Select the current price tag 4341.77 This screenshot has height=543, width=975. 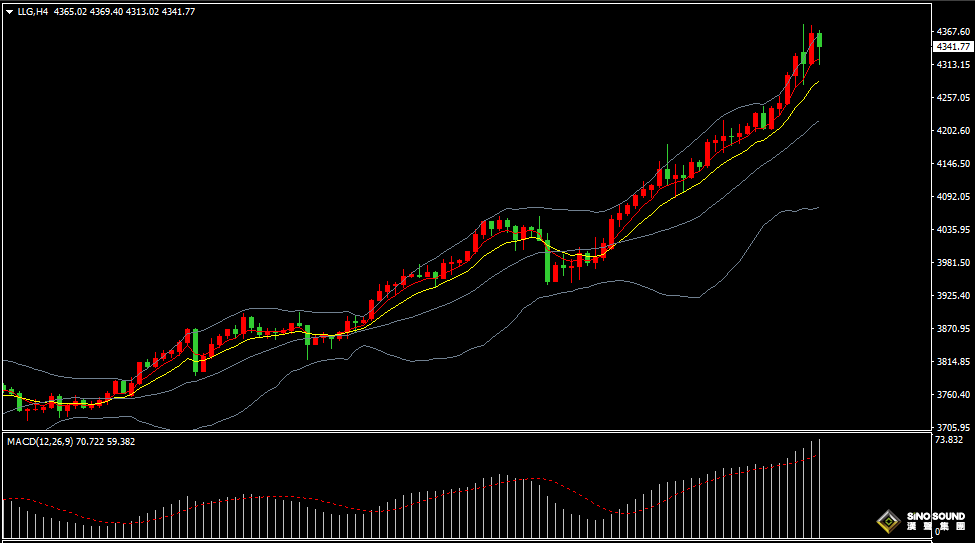tap(952, 47)
